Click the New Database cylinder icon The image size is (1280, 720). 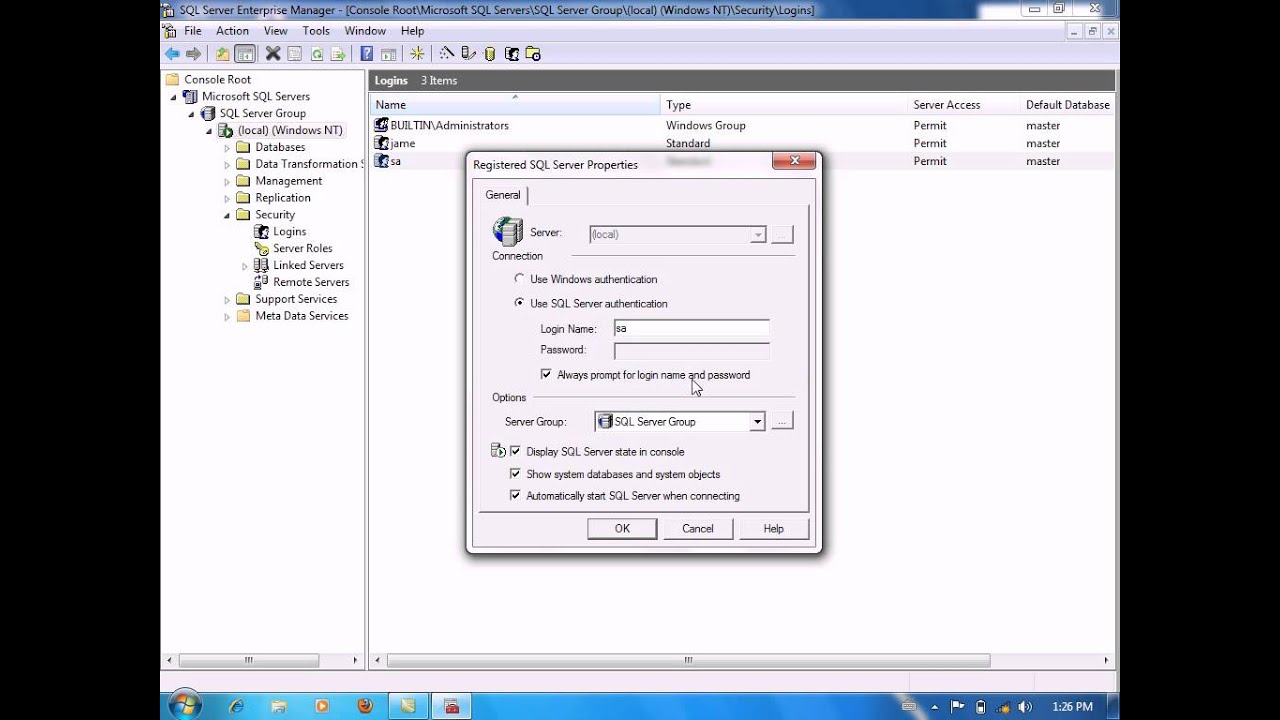tap(489, 54)
